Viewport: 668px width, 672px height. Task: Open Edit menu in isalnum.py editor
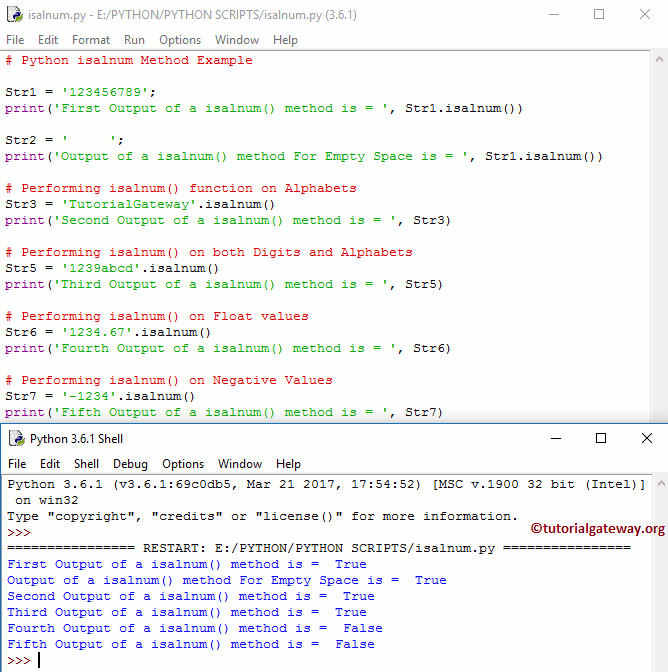coord(48,40)
